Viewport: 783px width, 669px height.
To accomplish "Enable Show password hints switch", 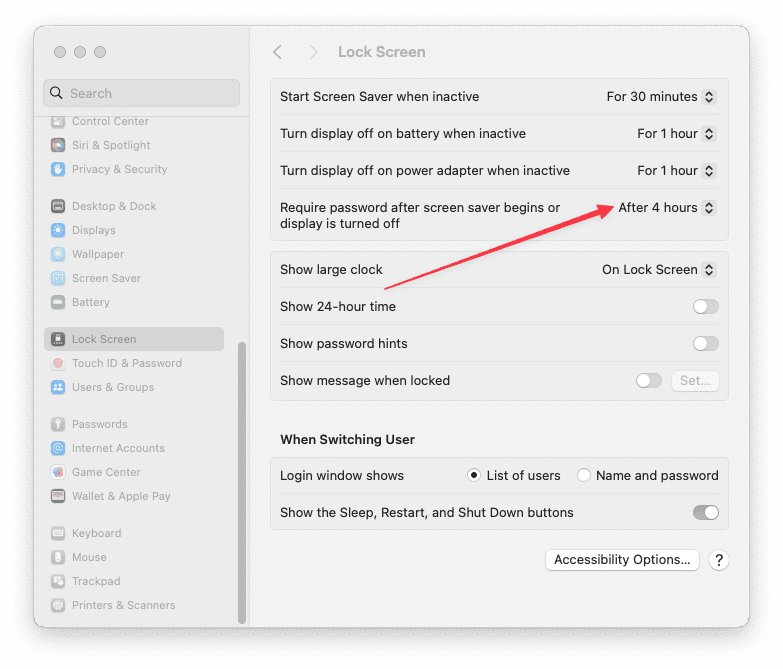I will tap(706, 343).
